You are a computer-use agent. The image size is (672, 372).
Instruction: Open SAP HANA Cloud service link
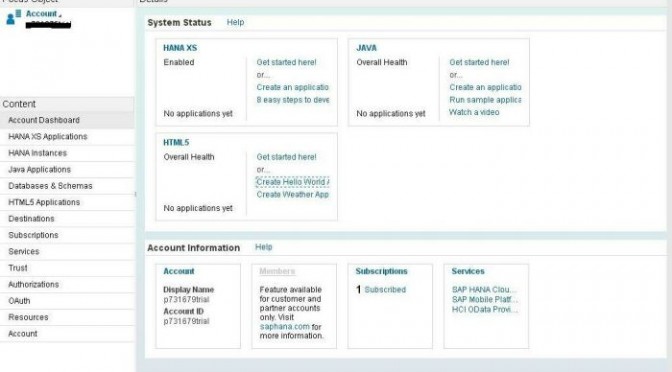484,290
